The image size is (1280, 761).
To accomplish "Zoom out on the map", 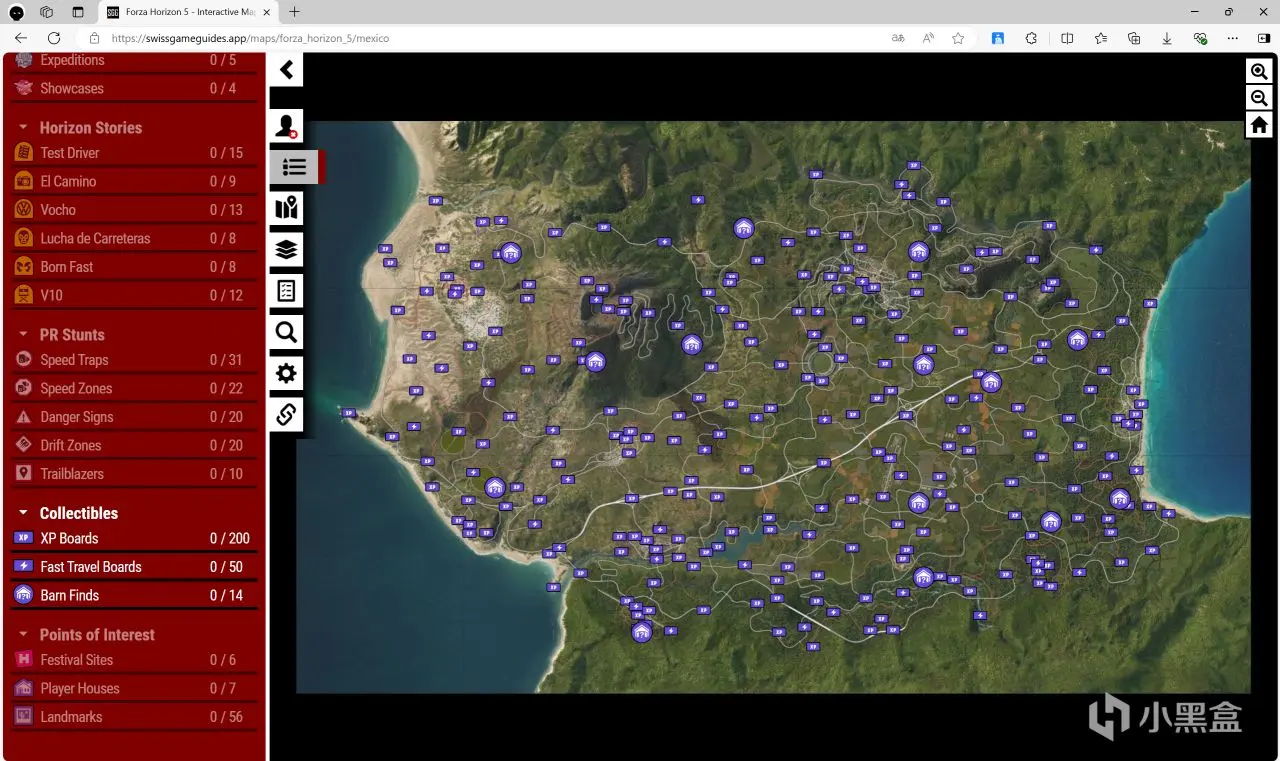I will [1259, 98].
